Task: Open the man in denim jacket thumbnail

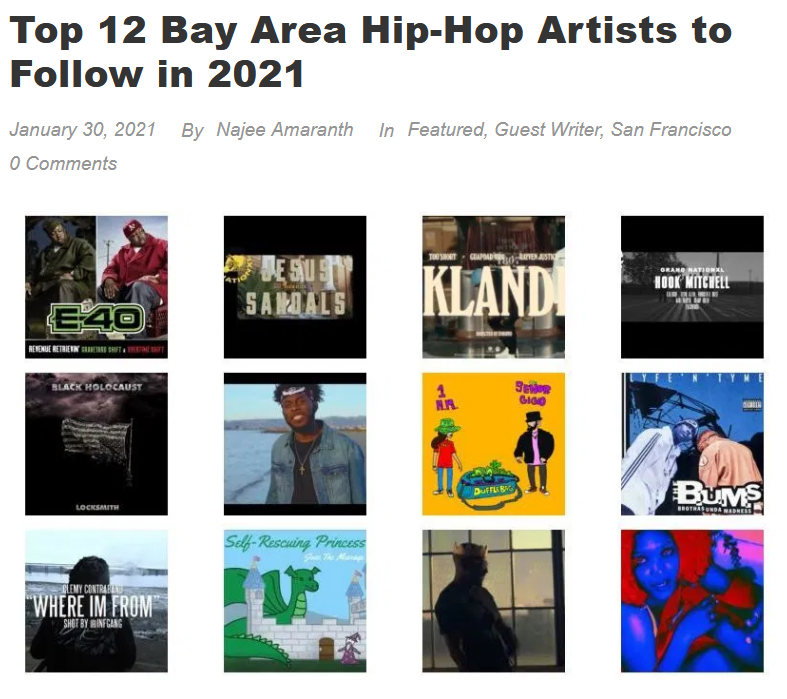Action: 295,444
